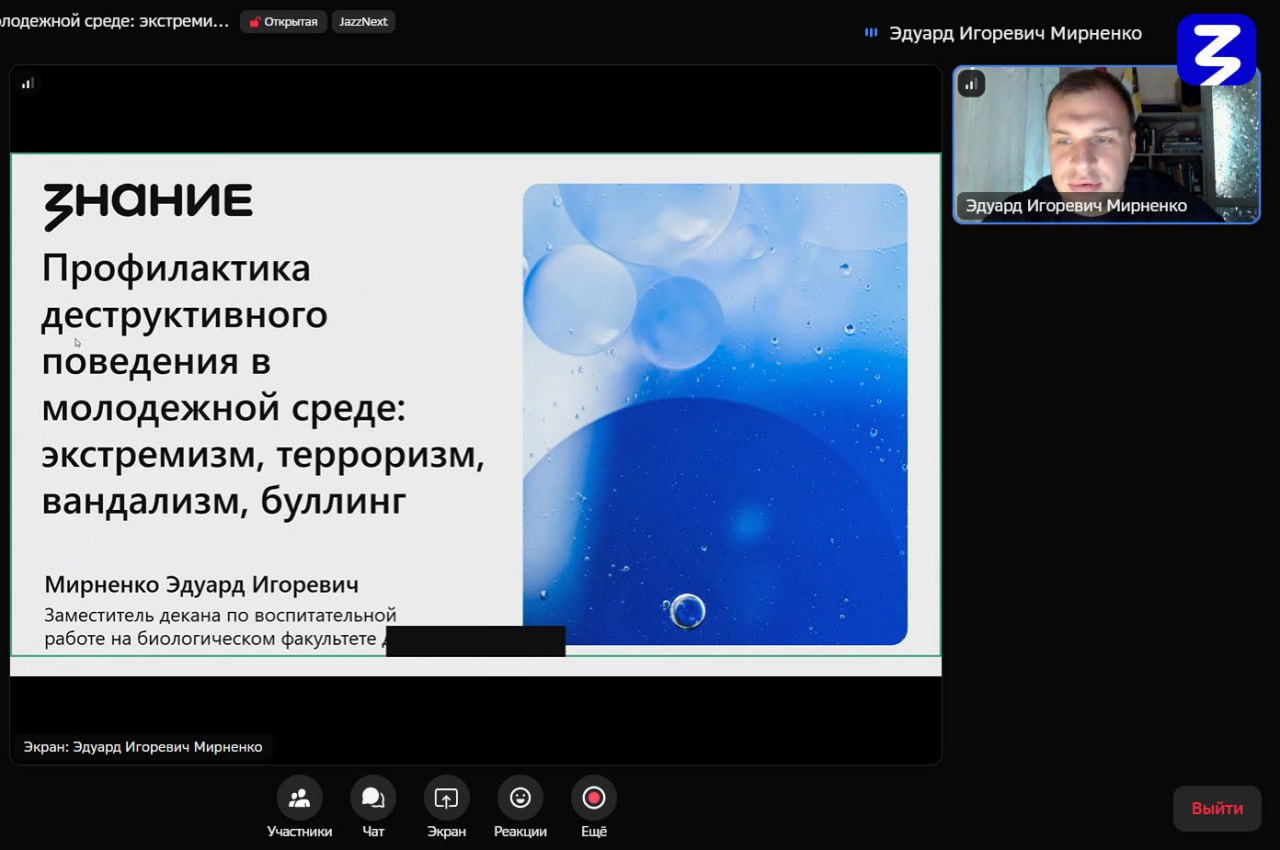Click the speaking indicator beside the speaker name
Image resolution: width=1280 pixels, height=850 pixels.
click(871, 33)
